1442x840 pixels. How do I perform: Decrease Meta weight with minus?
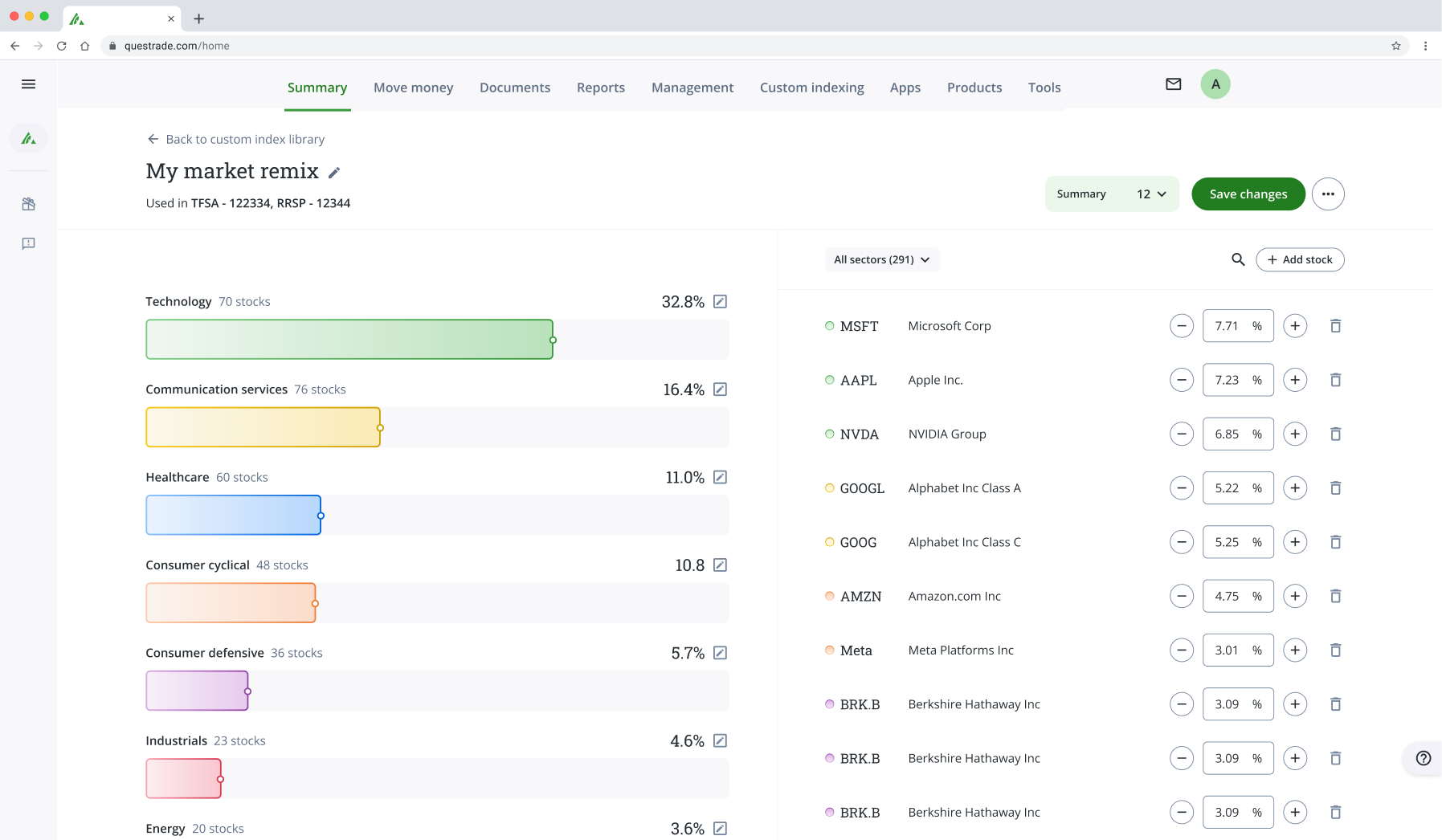1182,650
